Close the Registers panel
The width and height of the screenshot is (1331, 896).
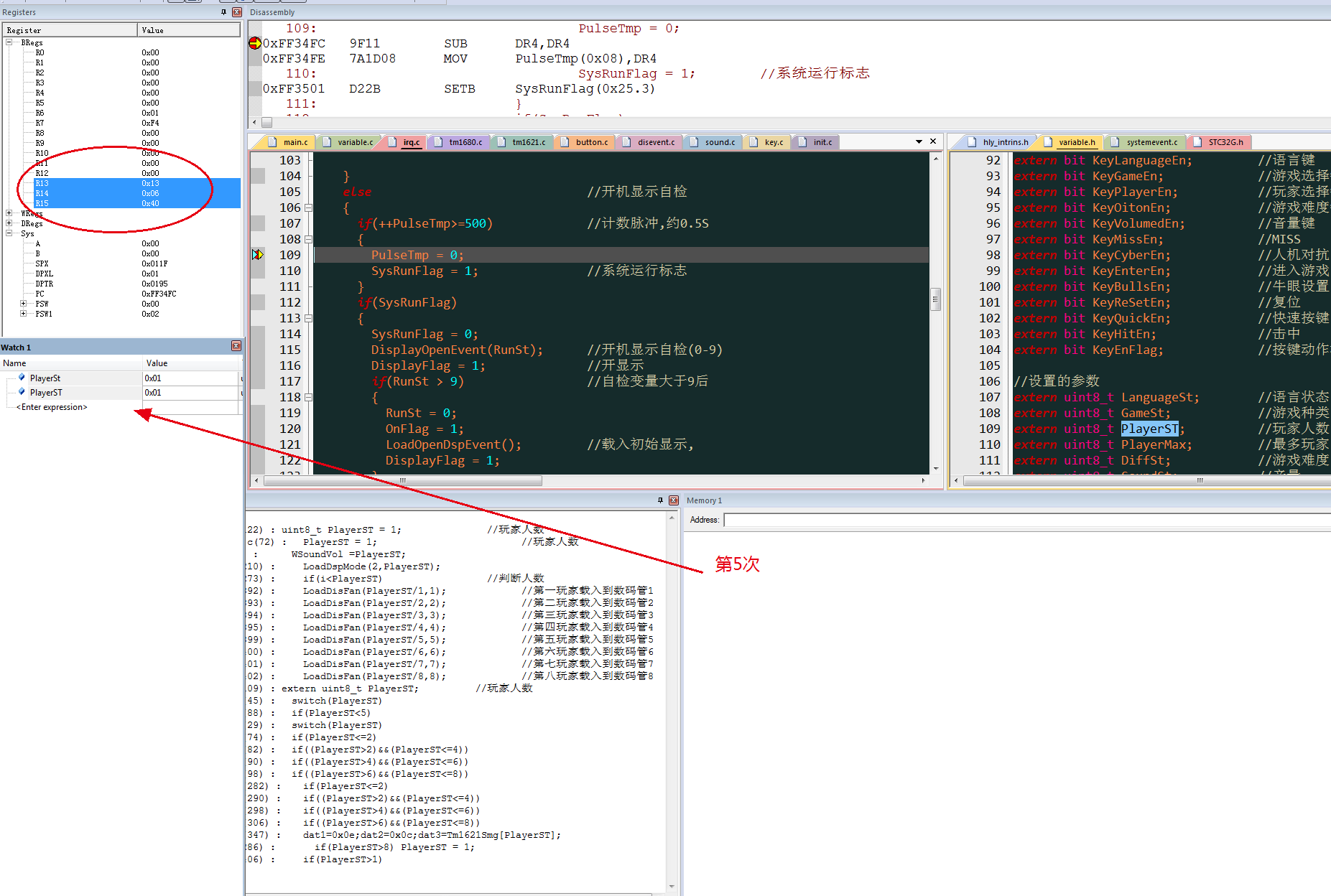pyautogui.click(x=236, y=12)
